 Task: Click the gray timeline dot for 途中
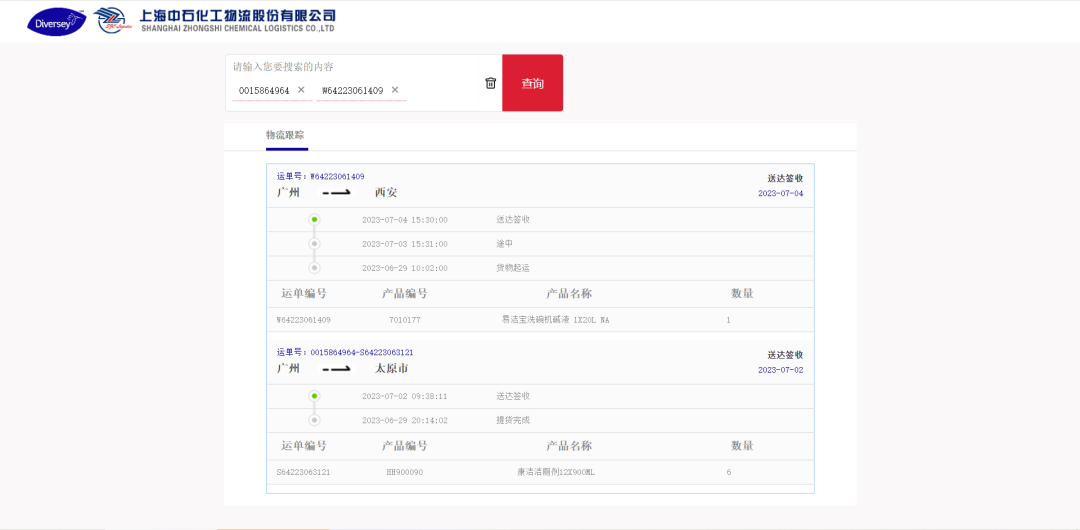click(314, 243)
